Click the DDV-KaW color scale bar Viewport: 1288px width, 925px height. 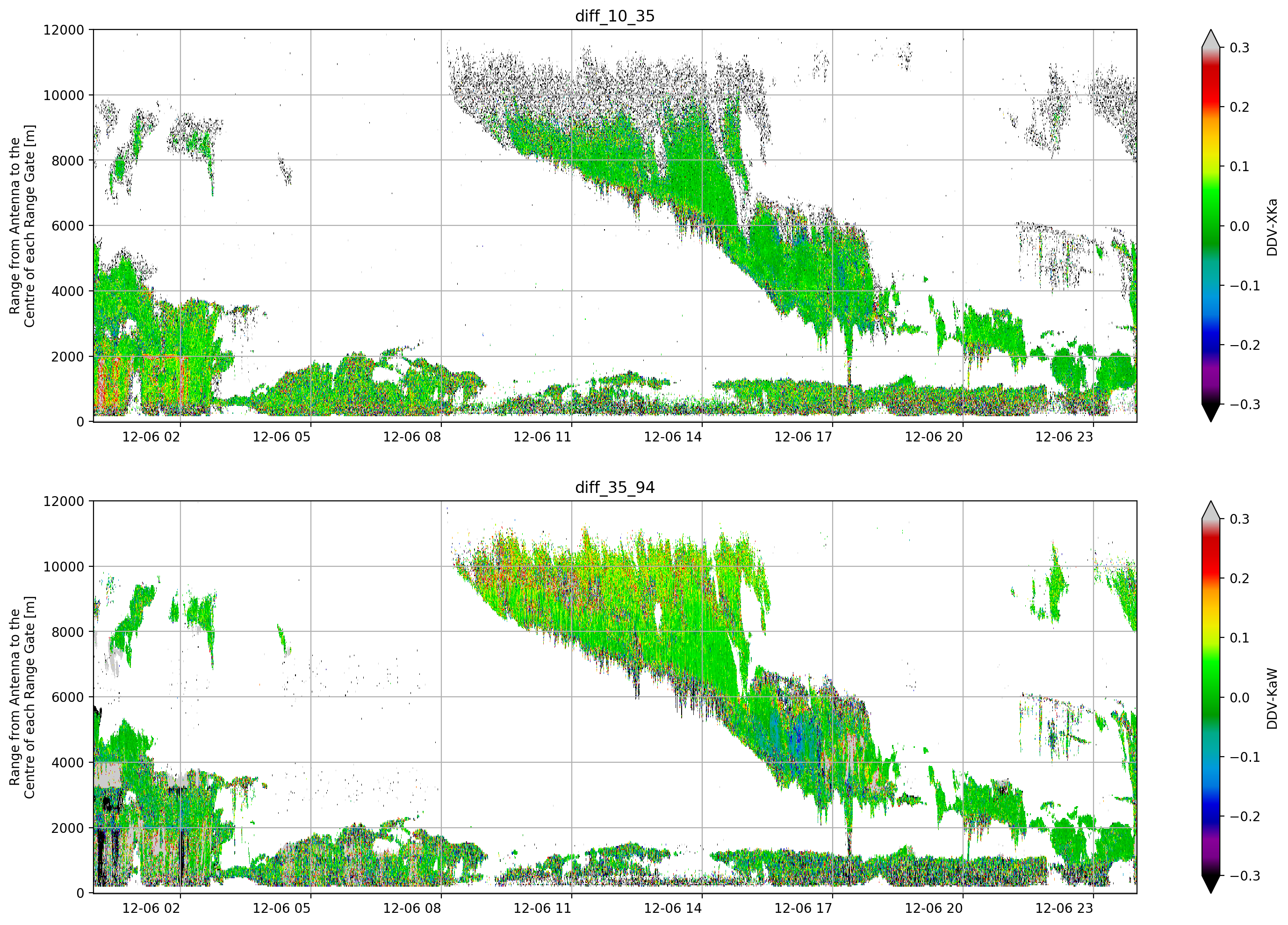(1211, 697)
